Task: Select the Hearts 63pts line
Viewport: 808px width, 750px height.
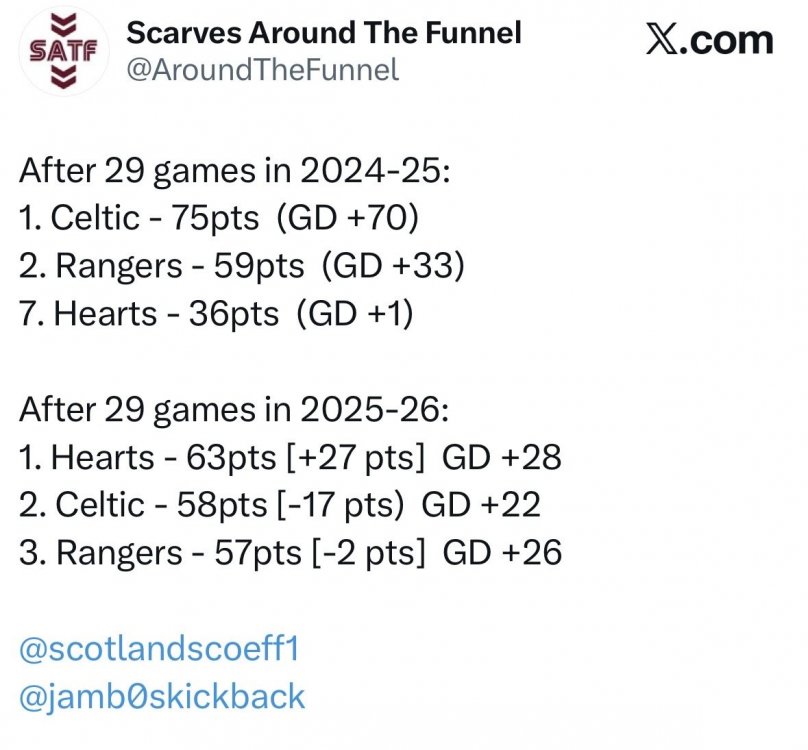Action: click(x=290, y=458)
